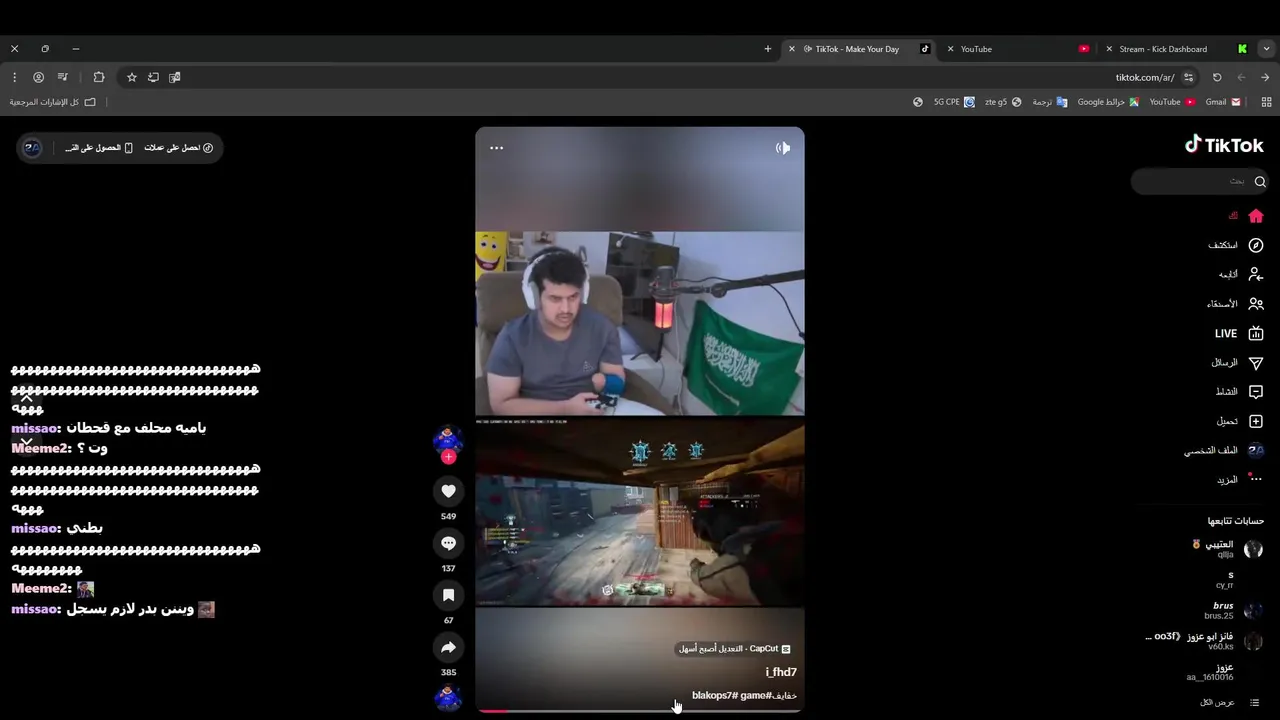Image resolution: width=1280 pixels, height=720 pixels.
Task: Open All Bookmarks (كل الإشارات المرجعية) folder
Action: [x=53, y=102]
